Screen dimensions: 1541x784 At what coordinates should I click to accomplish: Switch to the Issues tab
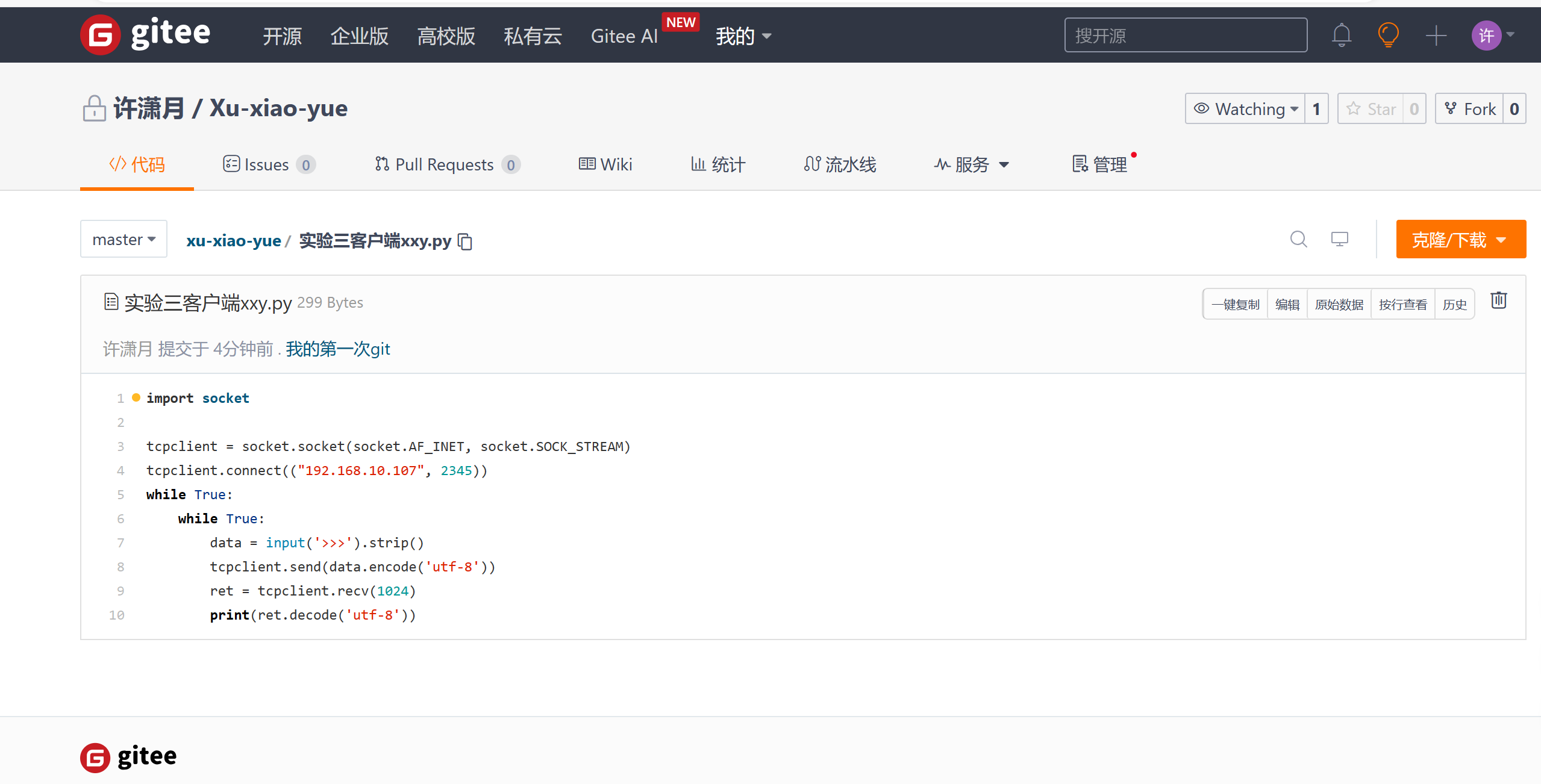pyautogui.click(x=268, y=164)
